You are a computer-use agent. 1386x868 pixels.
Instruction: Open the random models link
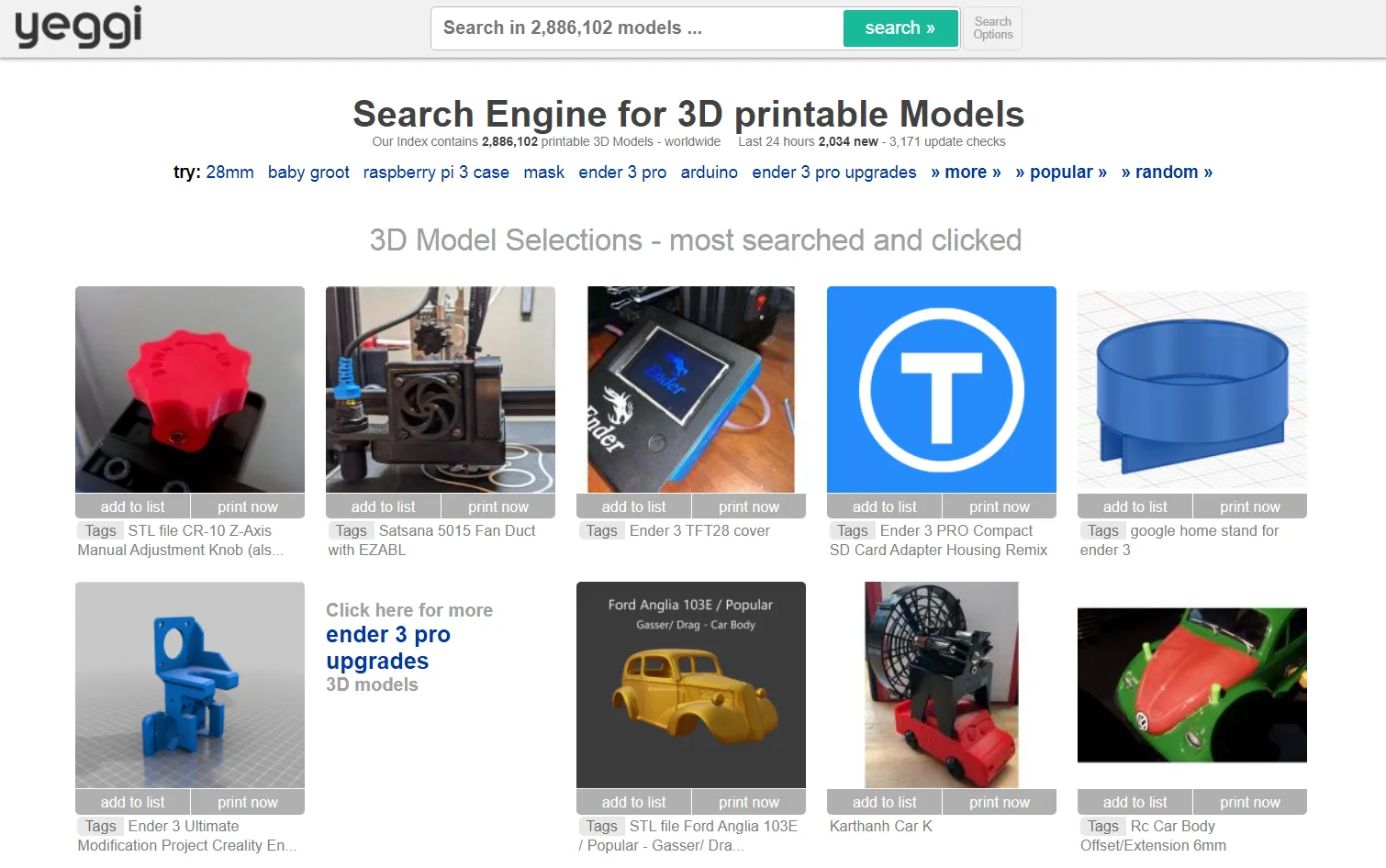click(1166, 172)
